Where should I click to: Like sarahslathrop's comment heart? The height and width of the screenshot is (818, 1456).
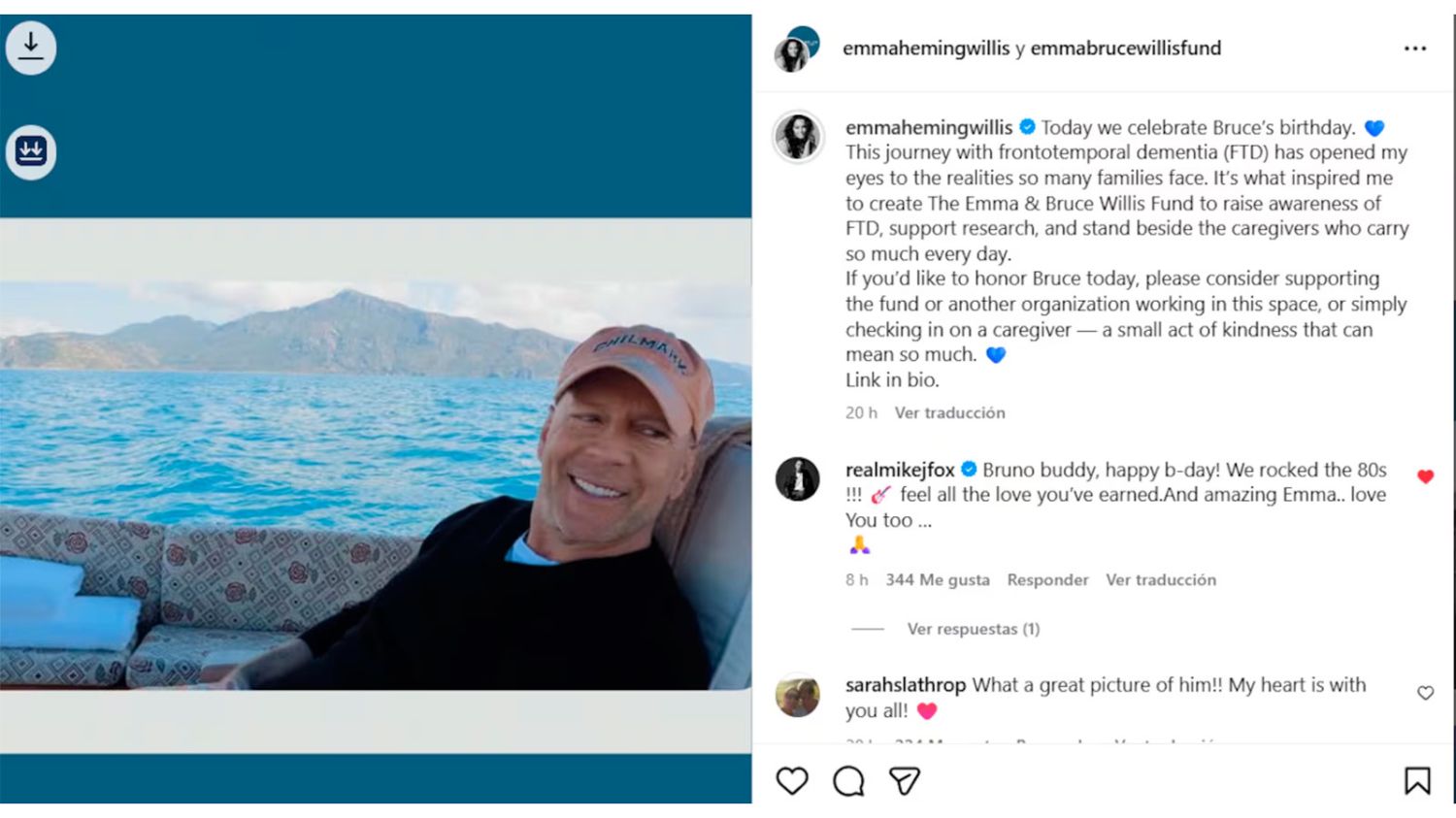(x=1425, y=693)
